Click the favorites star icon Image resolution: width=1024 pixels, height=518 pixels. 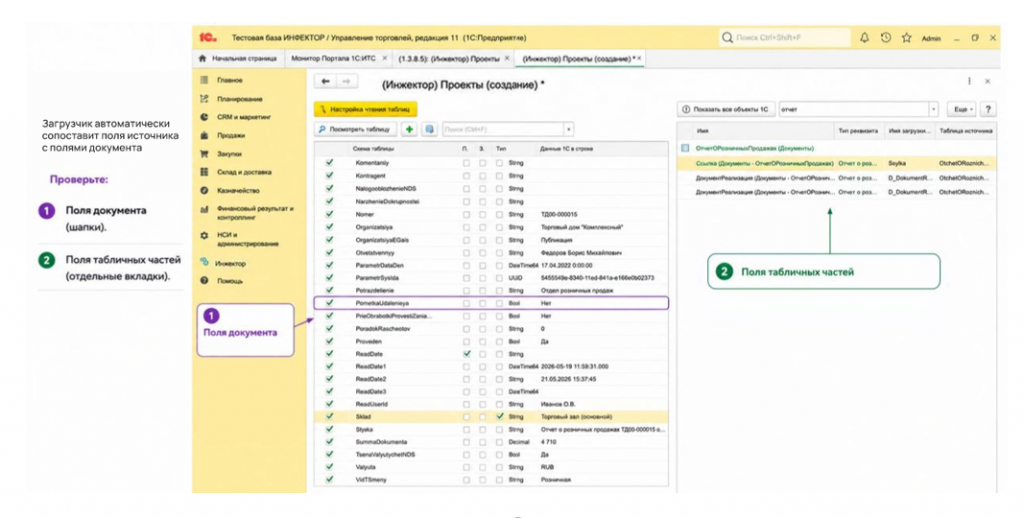(906, 38)
